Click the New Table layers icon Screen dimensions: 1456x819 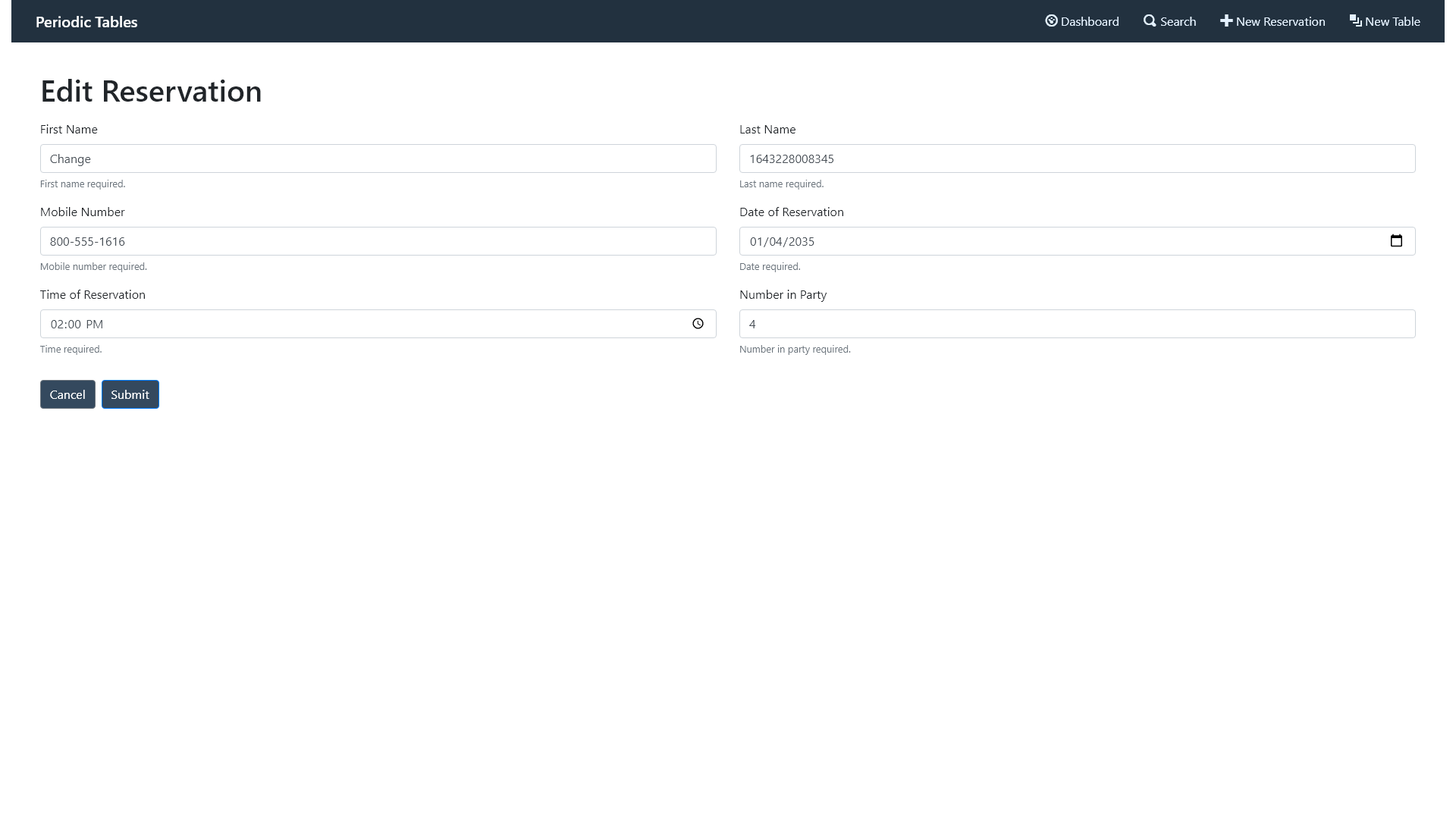[1356, 21]
